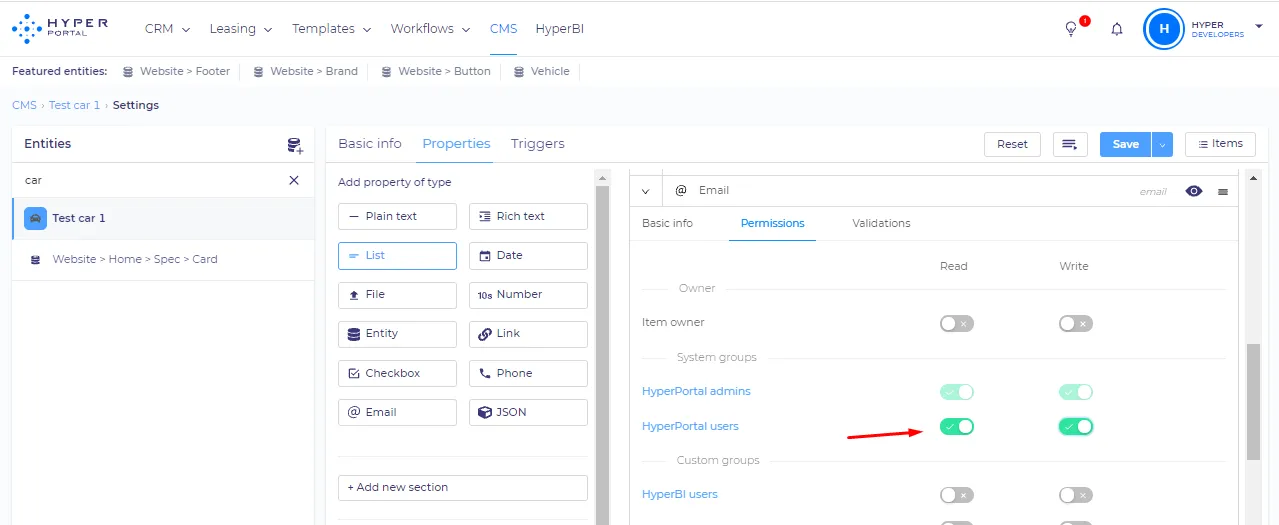Enable HyperBI users Write permission
Image resolution: width=1279 pixels, height=525 pixels.
point(1076,495)
